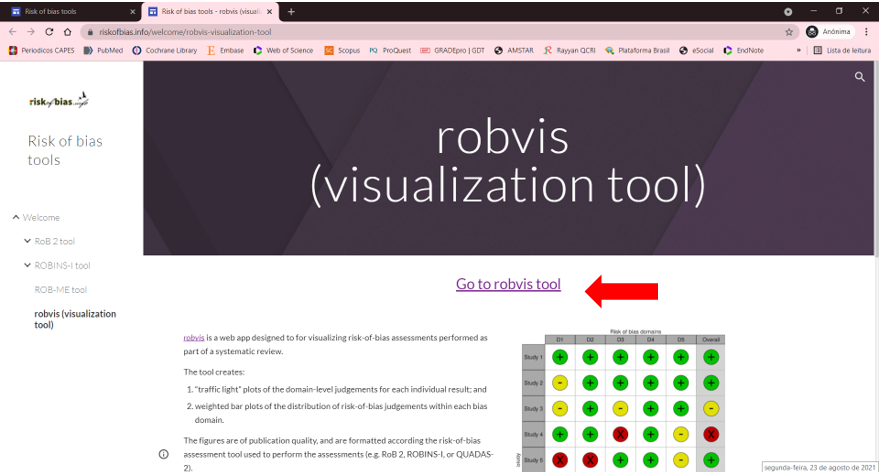
Task: Click the riskofbias site logo
Action: click(59, 101)
